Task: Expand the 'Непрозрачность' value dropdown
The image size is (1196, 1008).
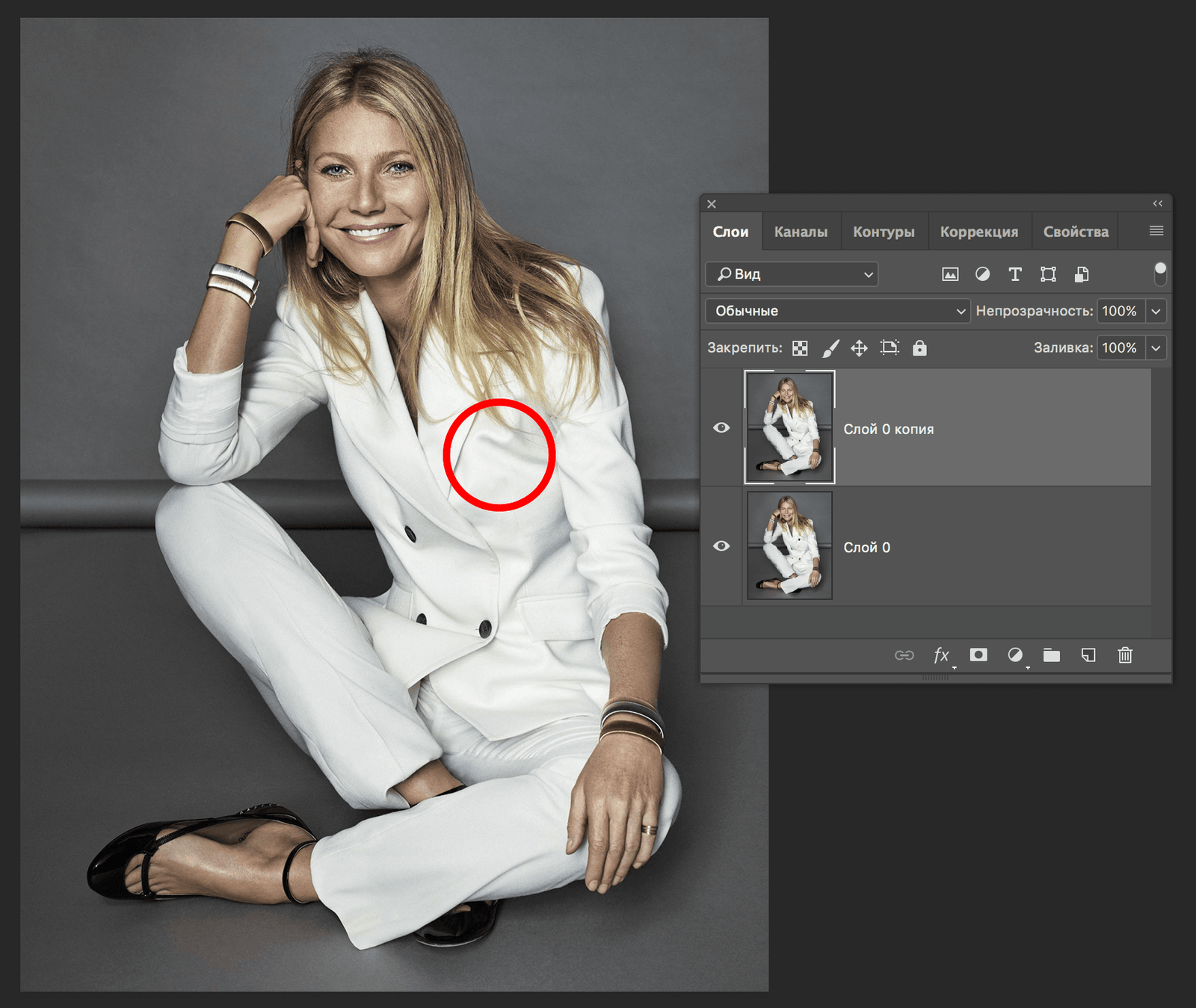Action: coord(1156,311)
